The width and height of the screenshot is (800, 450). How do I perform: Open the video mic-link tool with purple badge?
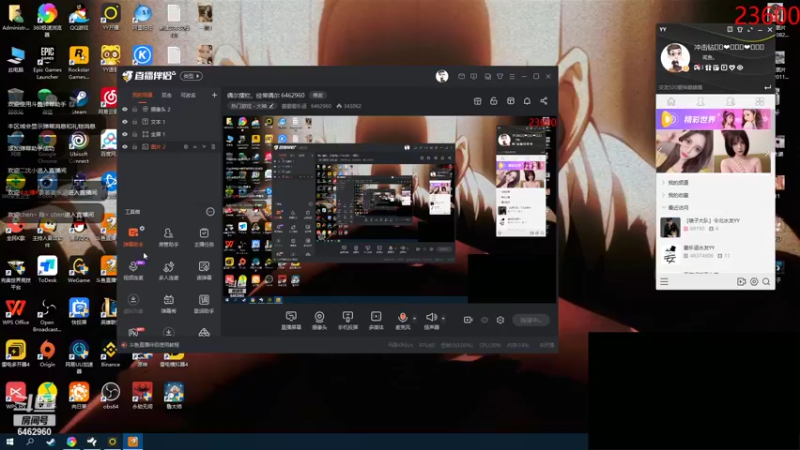click(133, 270)
